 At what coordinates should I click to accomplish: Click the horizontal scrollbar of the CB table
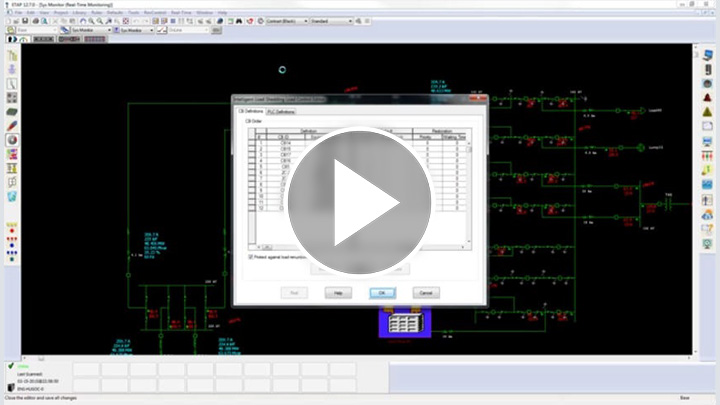tap(360, 247)
